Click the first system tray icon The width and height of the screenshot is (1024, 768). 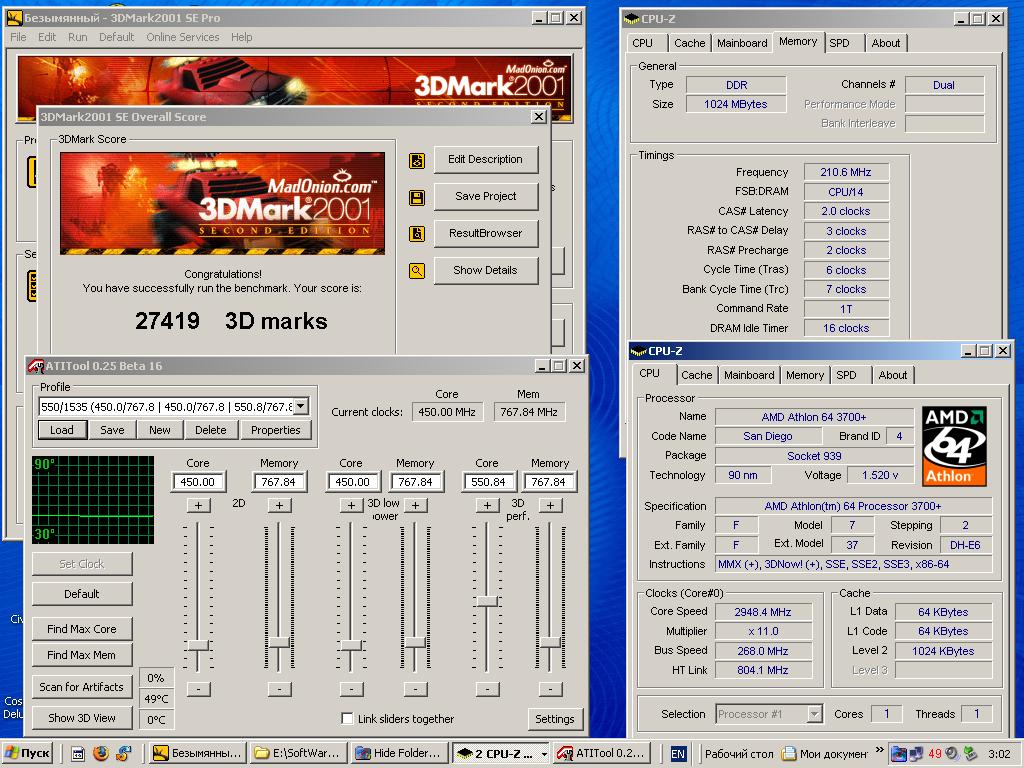[899, 754]
